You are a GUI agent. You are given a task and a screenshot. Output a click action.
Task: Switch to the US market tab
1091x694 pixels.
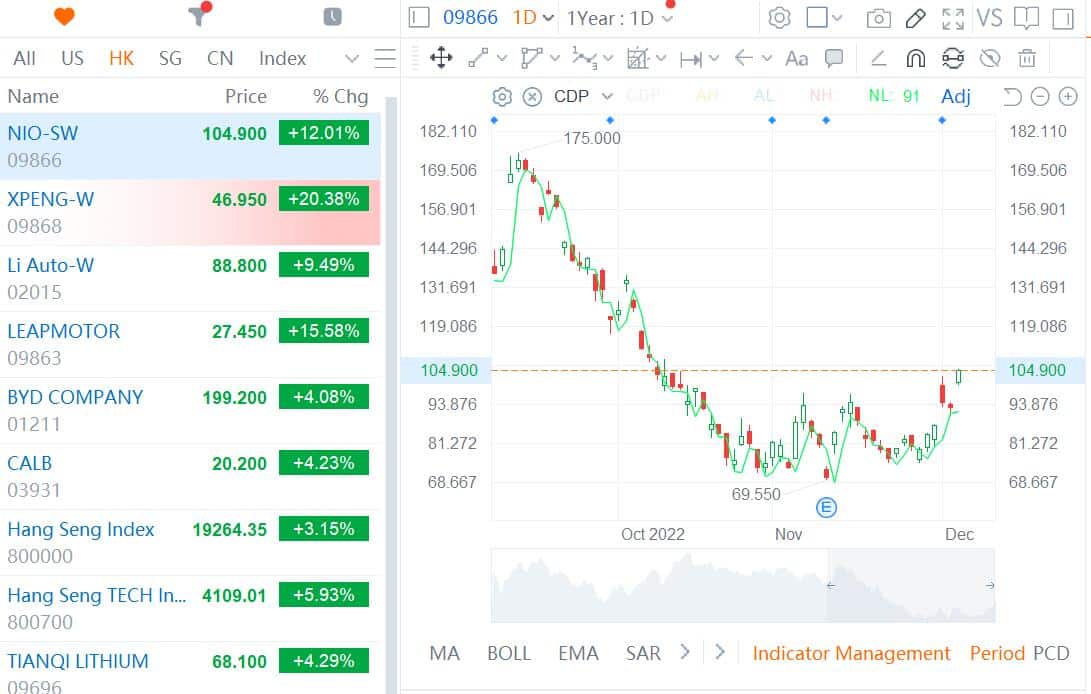(x=72, y=58)
